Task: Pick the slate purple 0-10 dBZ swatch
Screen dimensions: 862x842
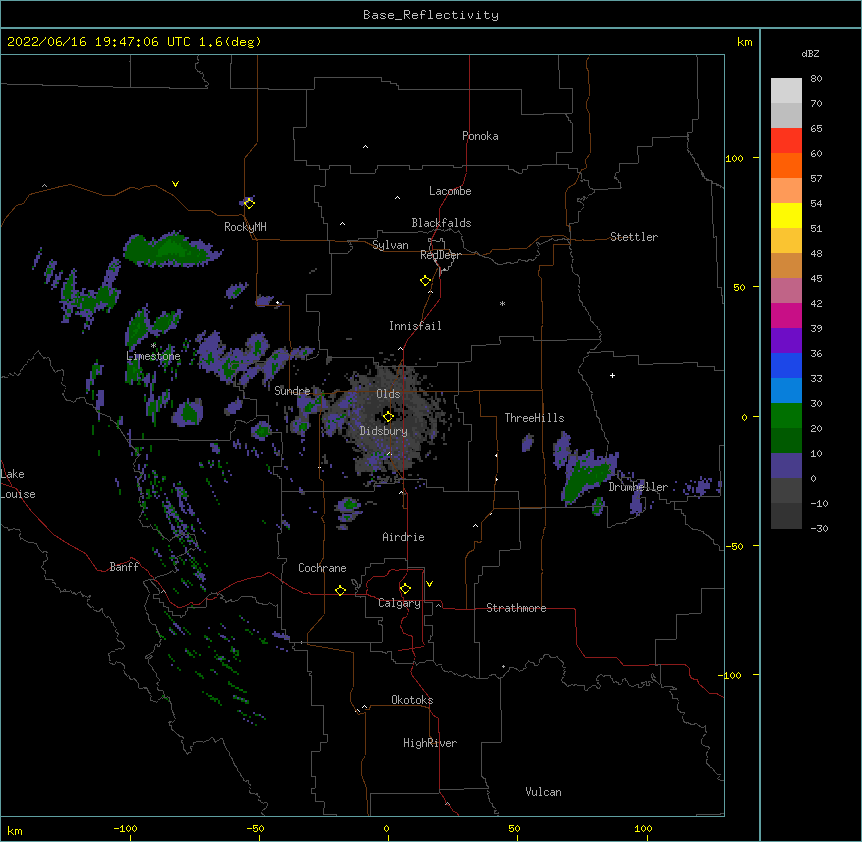Action: tap(786, 466)
